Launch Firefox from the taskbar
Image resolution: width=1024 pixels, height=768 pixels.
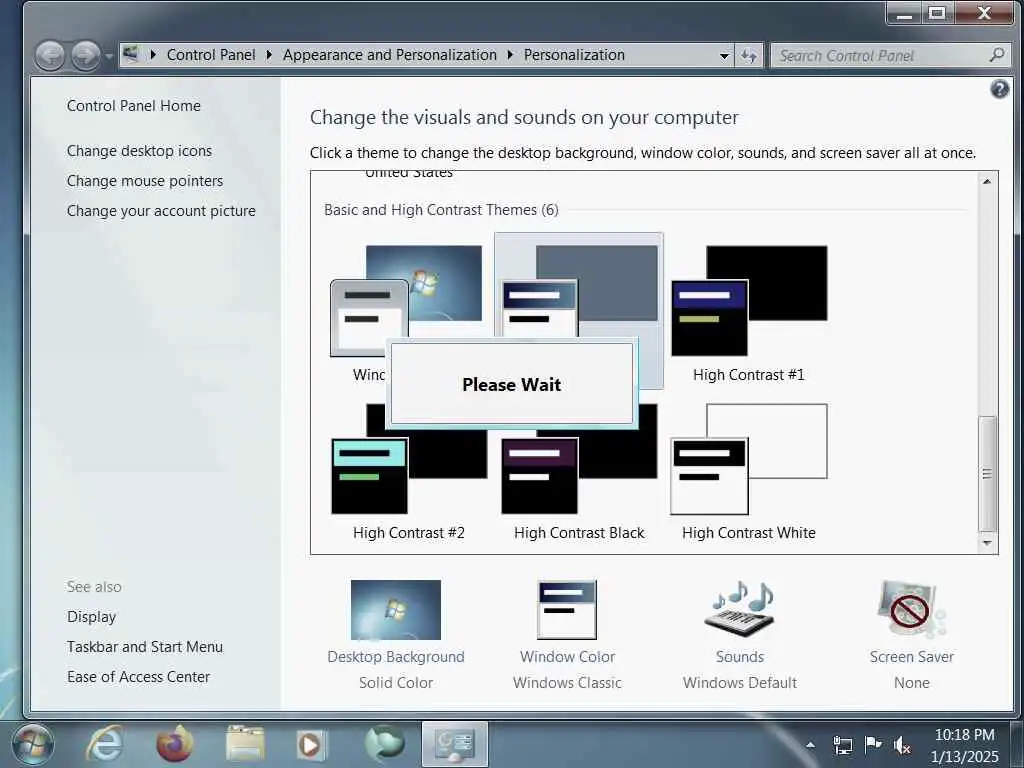coord(175,744)
